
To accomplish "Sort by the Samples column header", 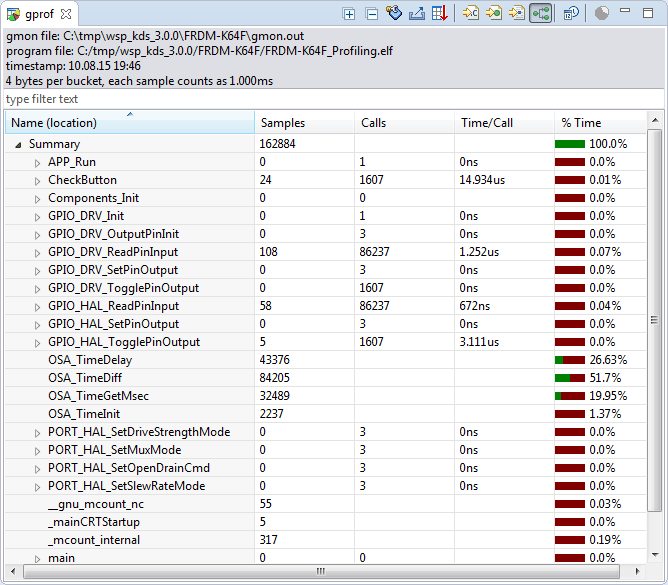I will [x=304, y=123].
